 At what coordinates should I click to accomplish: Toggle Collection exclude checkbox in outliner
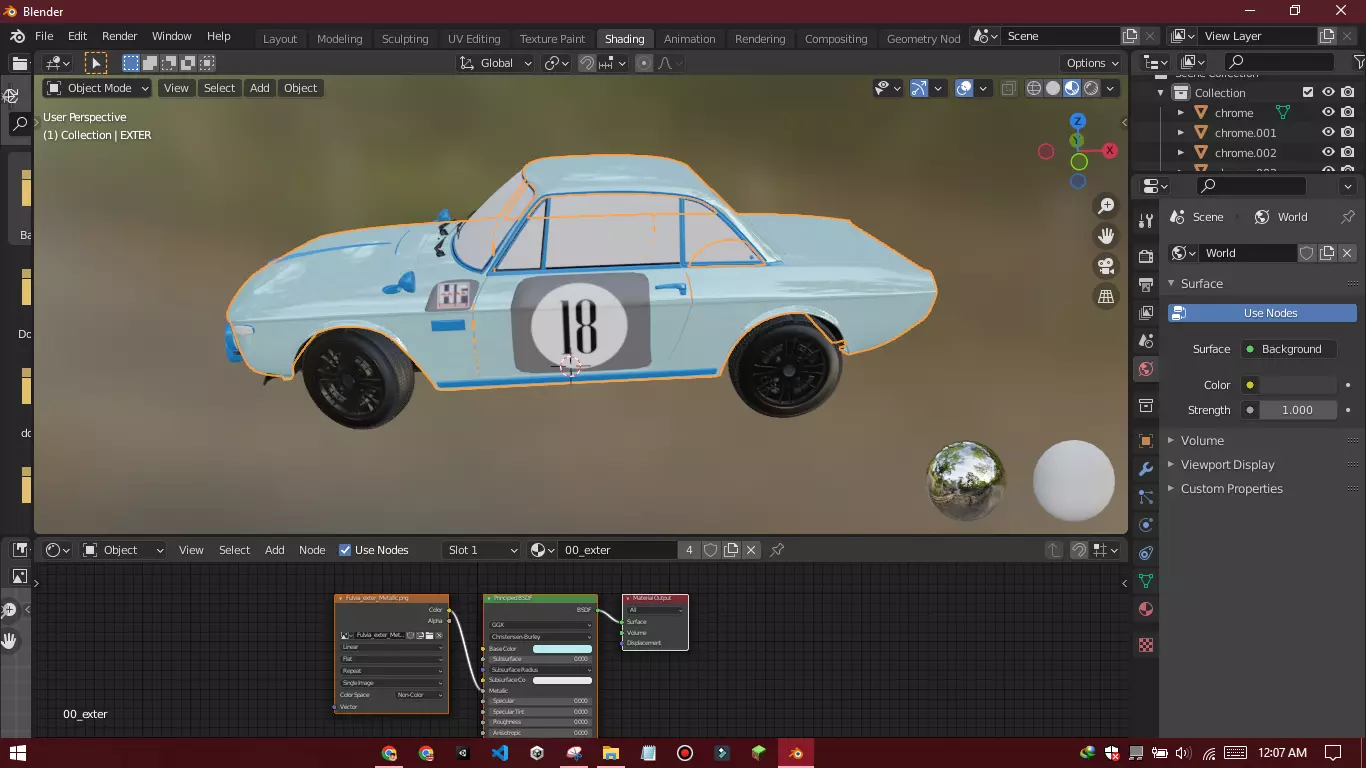(1308, 93)
